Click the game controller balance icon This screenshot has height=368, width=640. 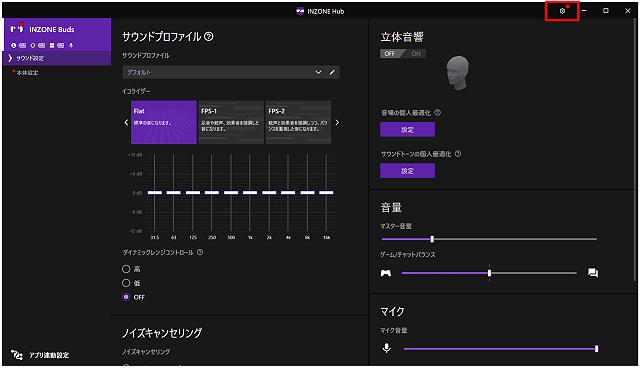(386, 273)
